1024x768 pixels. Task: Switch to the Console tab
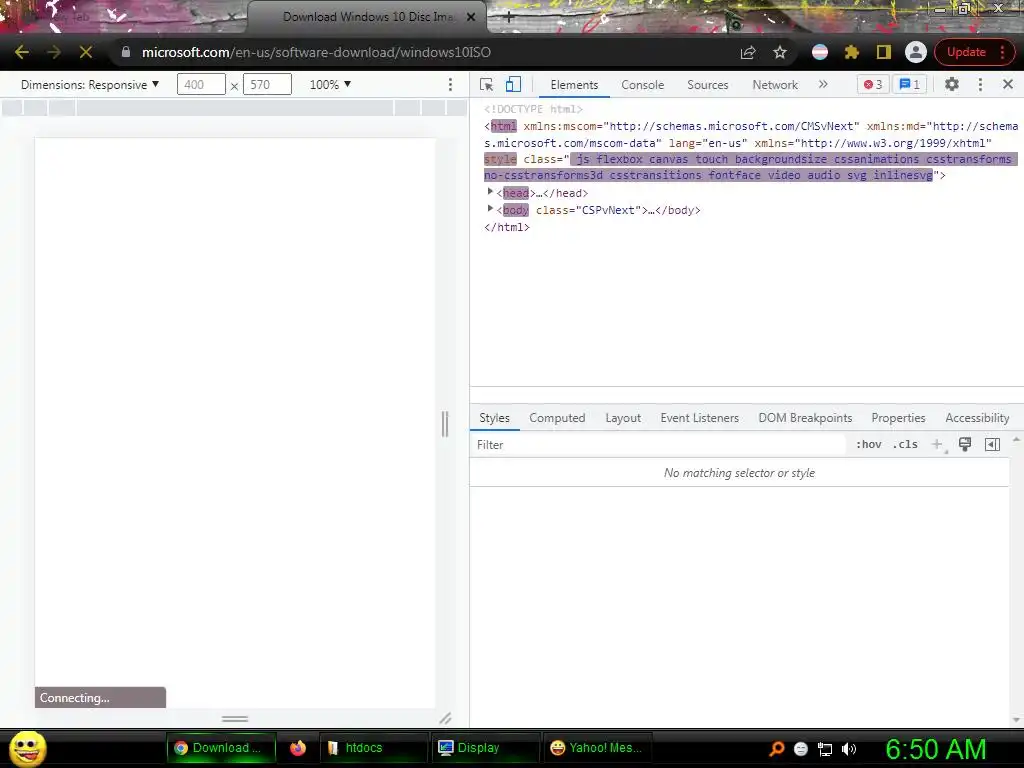pyautogui.click(x=643, y=85)
